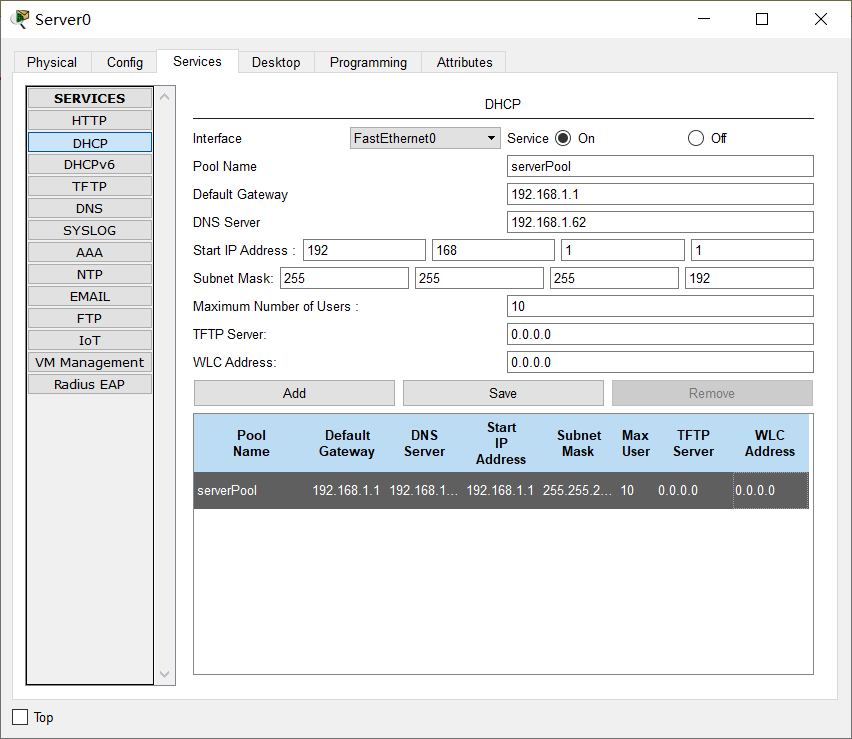This screenshot has width=852, height=739.
Task: Click the Default Gateway column header
Action: click(347, 443)
